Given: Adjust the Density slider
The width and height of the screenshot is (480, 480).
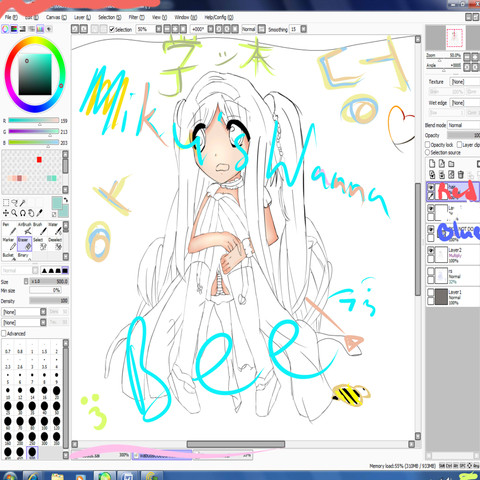Looking at the screenshot, I should coord(49,301).
